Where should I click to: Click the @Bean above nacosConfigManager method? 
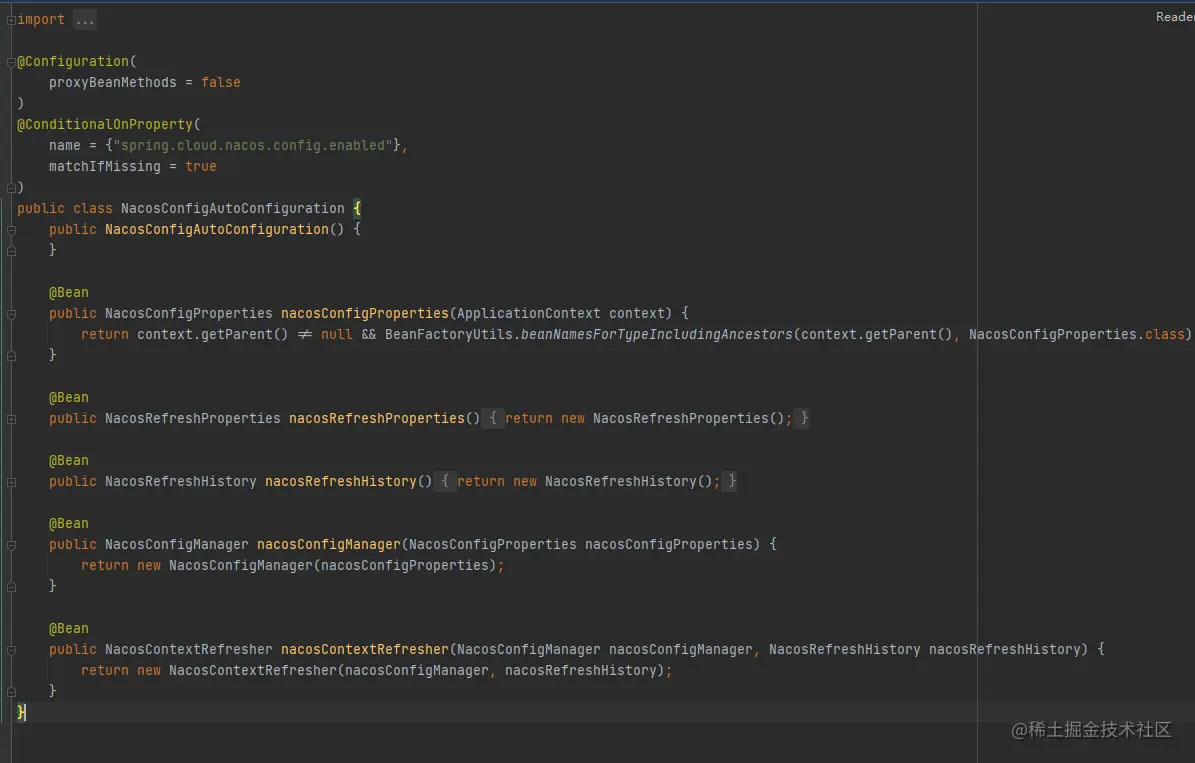point(69,524)
